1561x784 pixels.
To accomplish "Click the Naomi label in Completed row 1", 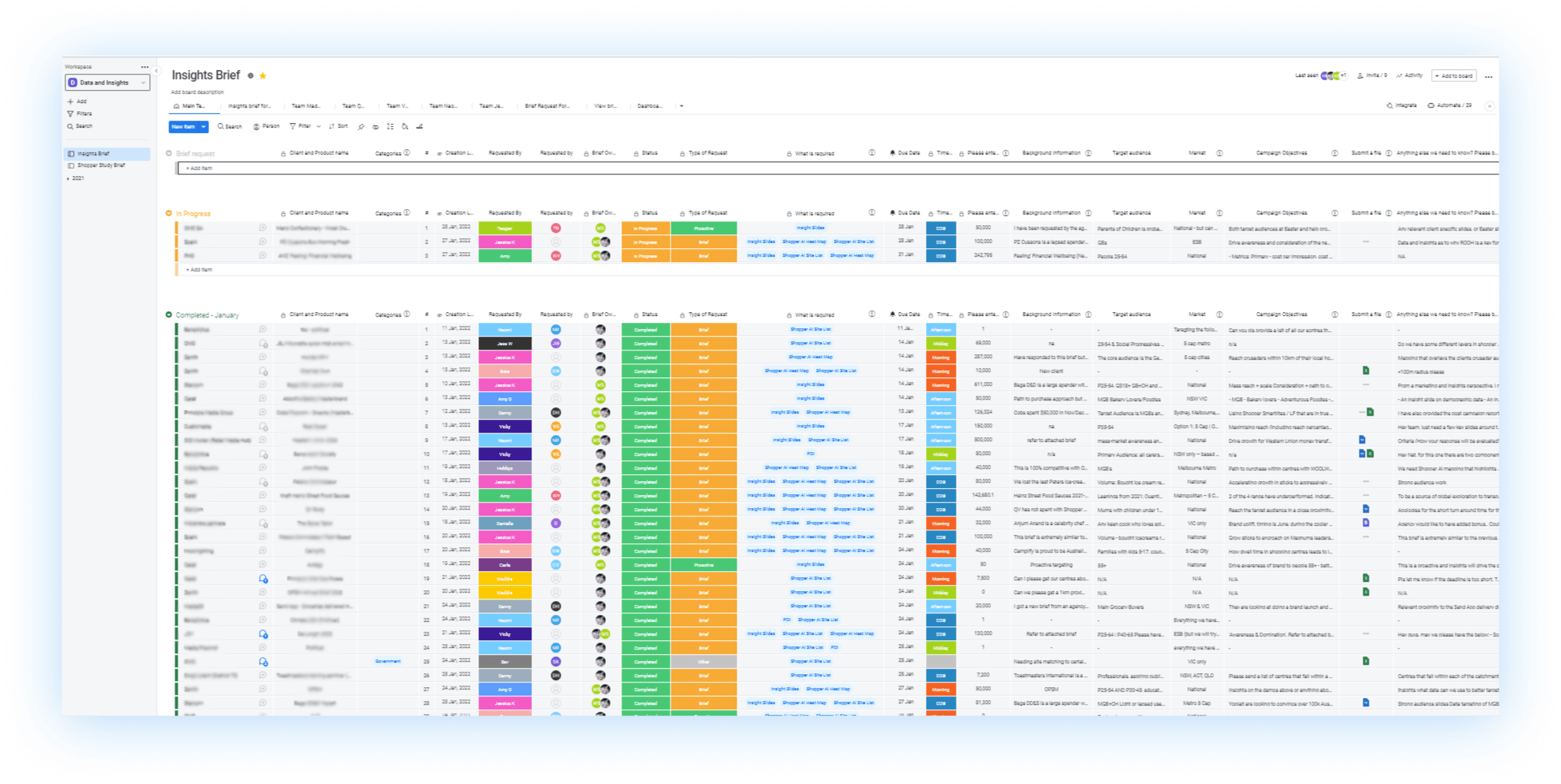I will click(505, 330).
